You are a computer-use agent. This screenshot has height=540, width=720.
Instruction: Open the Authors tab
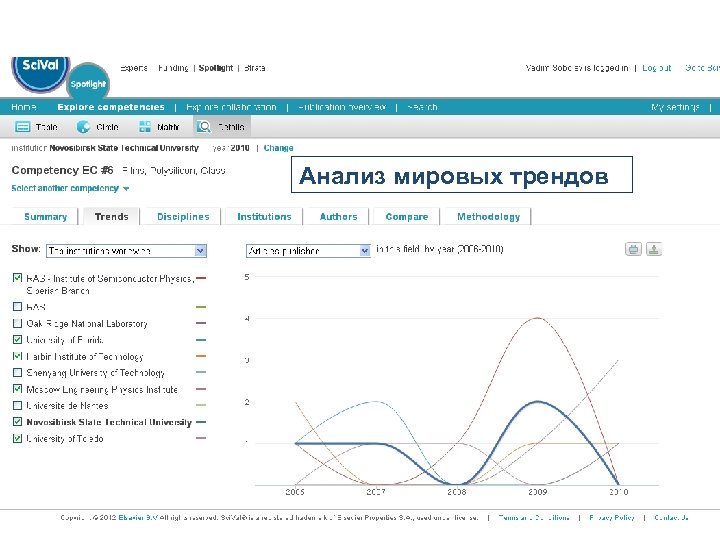(x=338, y=217)
